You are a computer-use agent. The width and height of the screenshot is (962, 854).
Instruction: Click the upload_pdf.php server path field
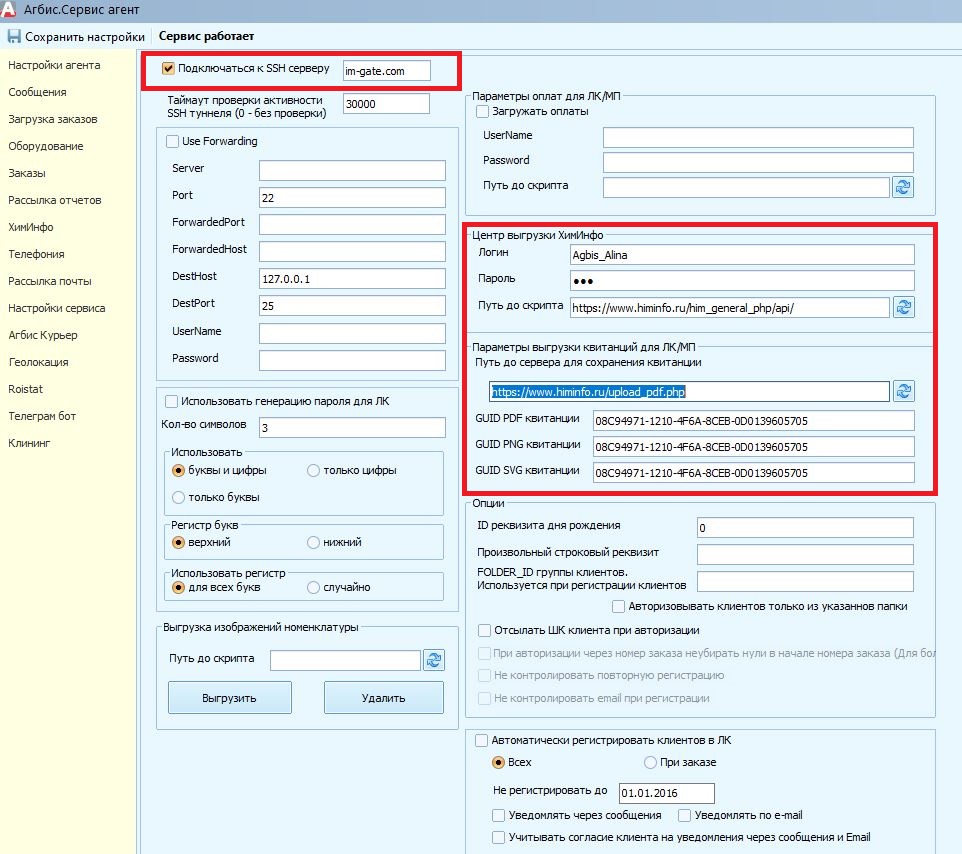[x=689, y=391]
